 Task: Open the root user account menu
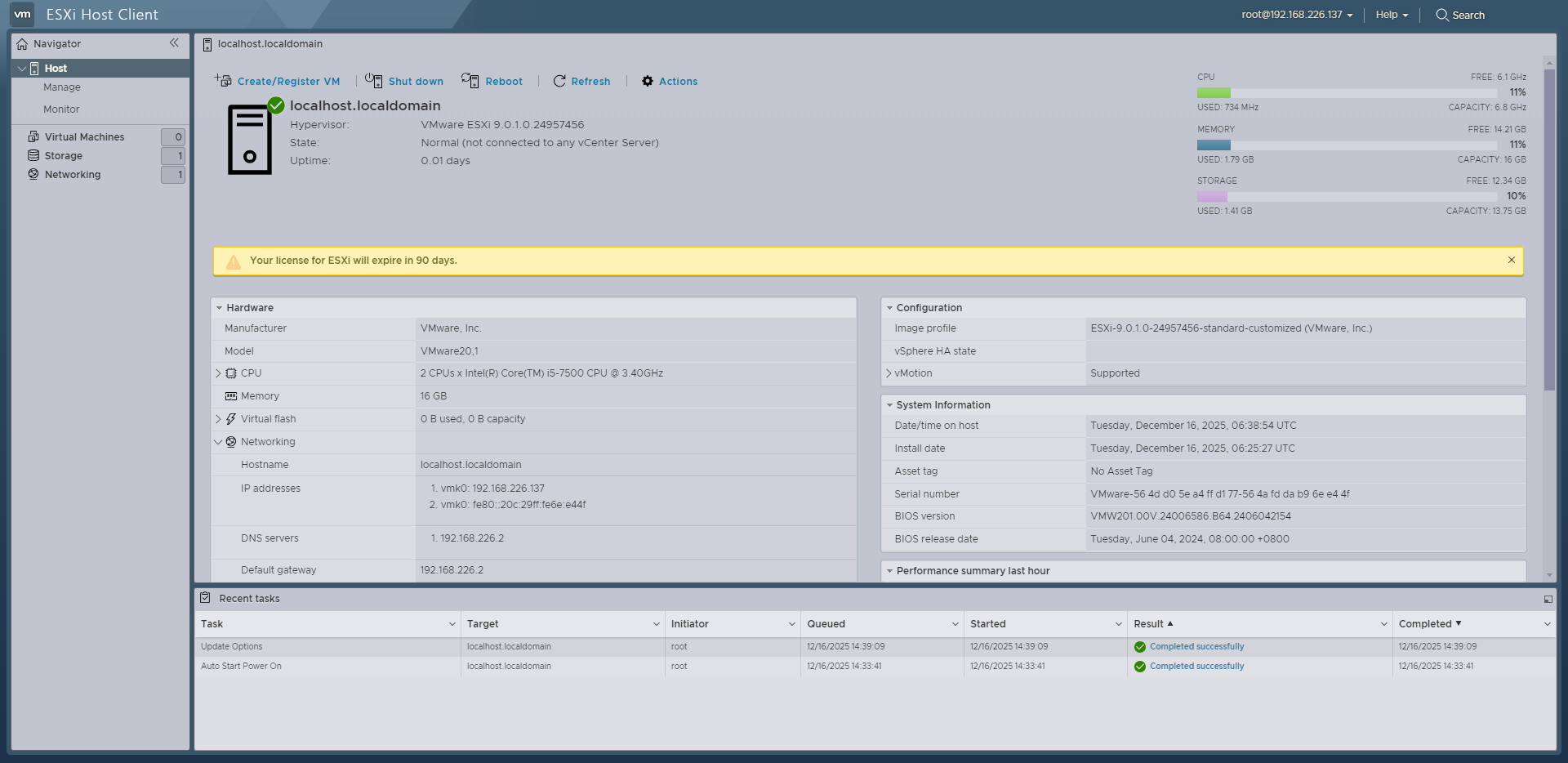[1296, 15]
